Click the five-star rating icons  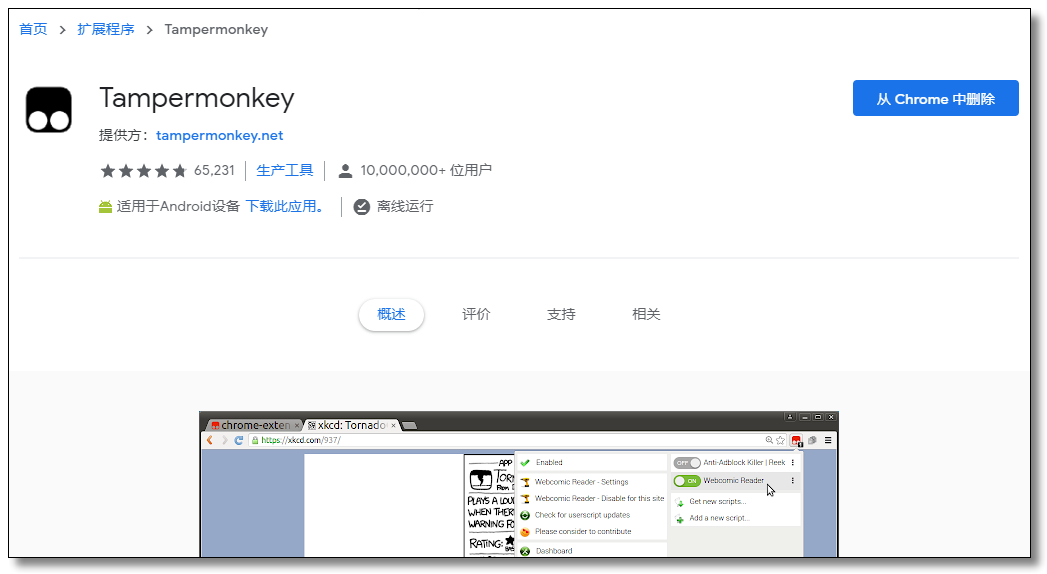(144, 171)
